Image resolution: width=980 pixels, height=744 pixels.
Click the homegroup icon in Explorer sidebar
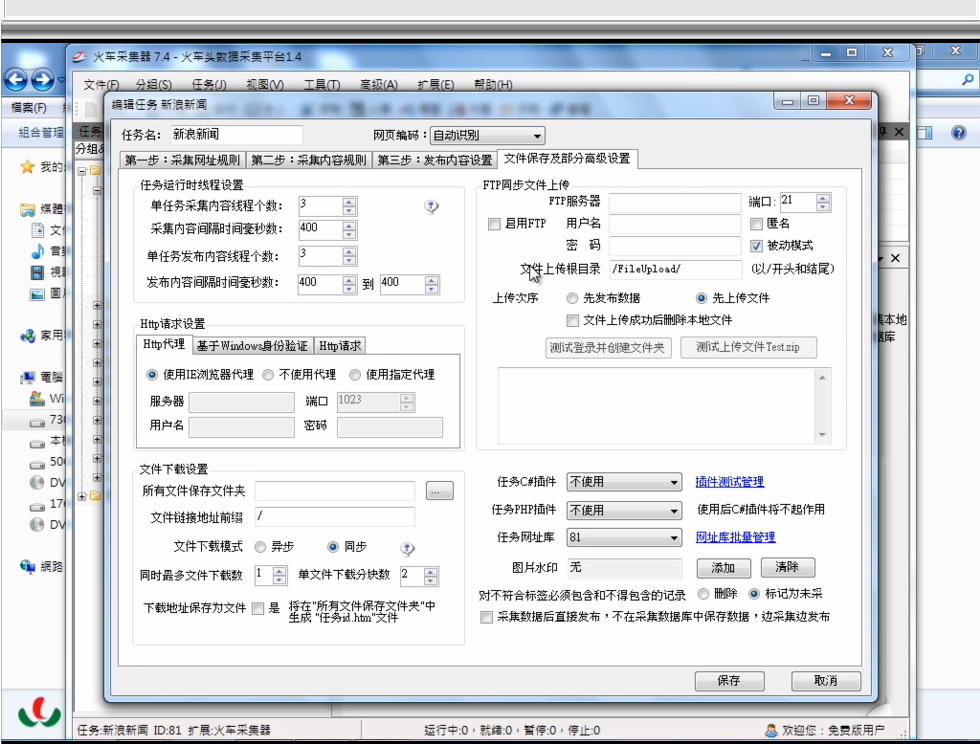[27, 336]
